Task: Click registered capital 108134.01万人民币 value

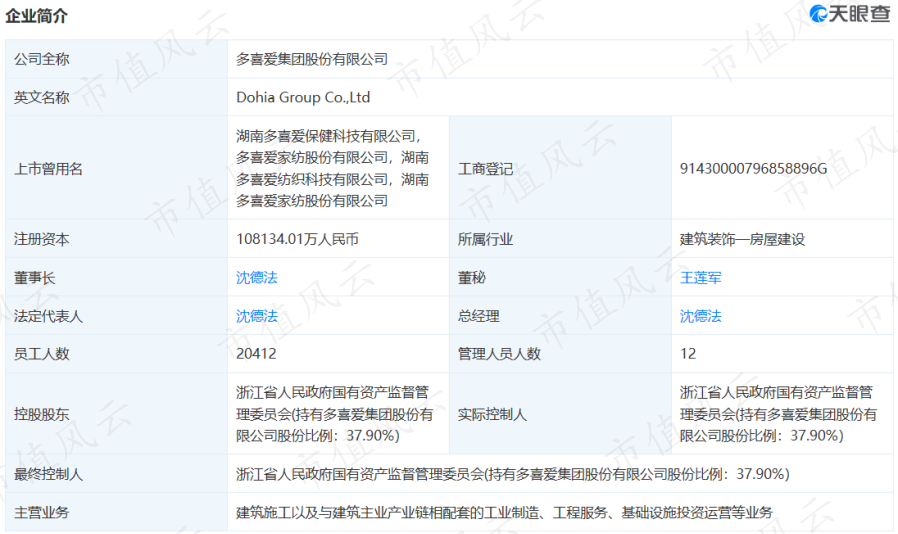Action: pyautogui.click(x=297, y=239)
